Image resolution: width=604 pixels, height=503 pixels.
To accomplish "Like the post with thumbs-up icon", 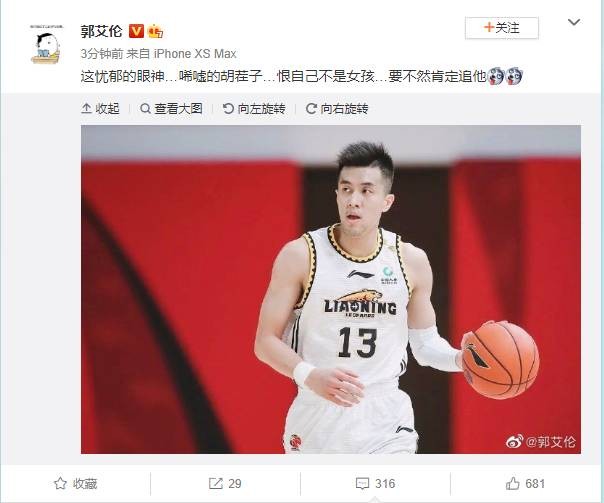I will [x=513, y=483].
